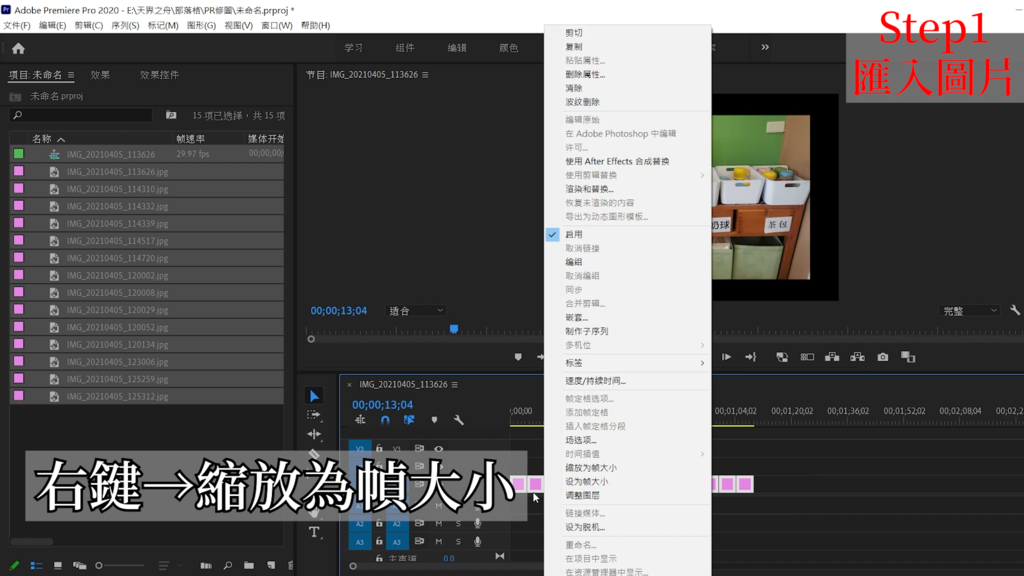Select the Selection arrow tool
Image resolution: width=1024 pixels, height=576 pixels.
point(314,396)
